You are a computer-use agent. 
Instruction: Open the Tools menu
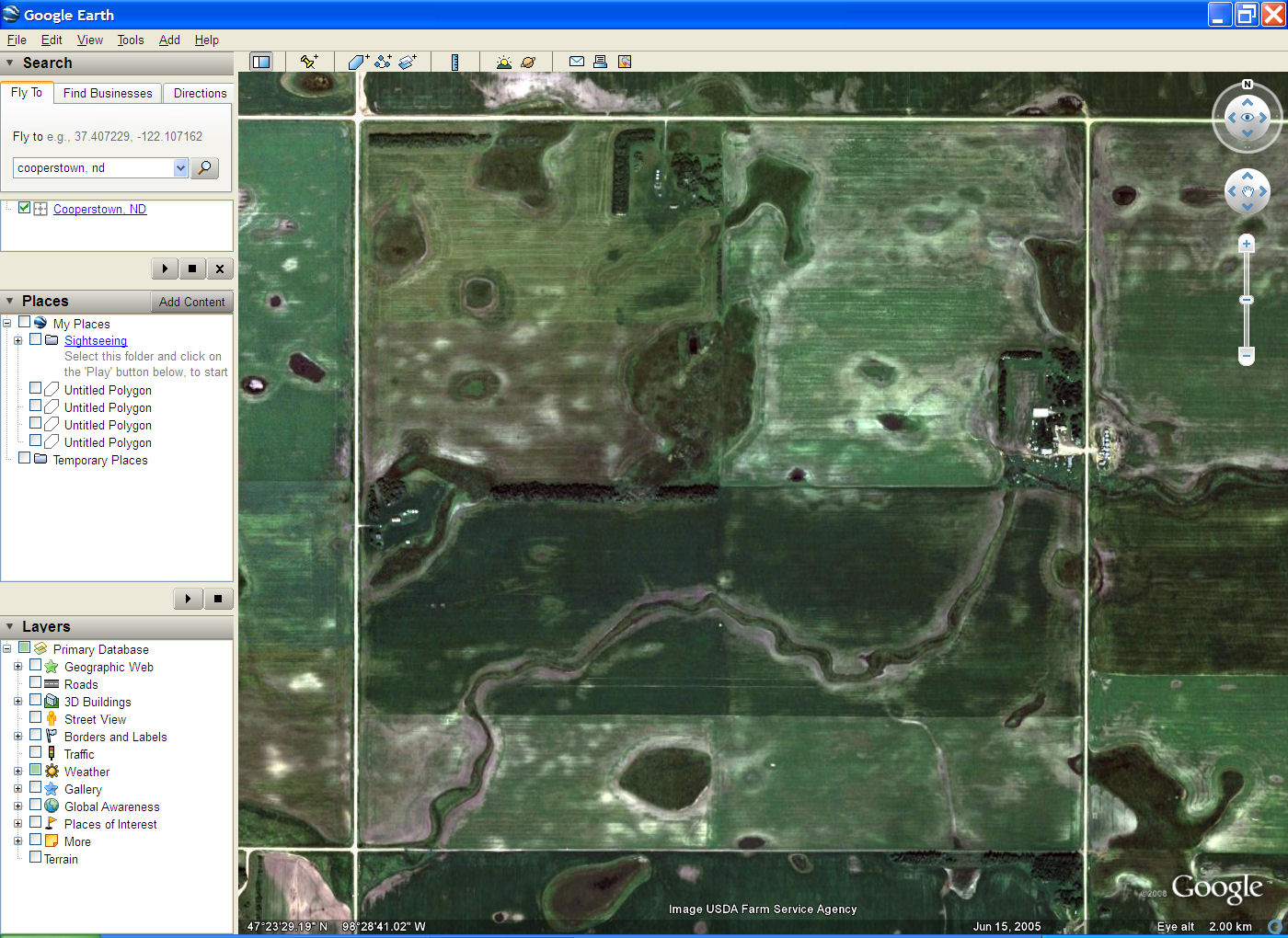pos(131,40)
